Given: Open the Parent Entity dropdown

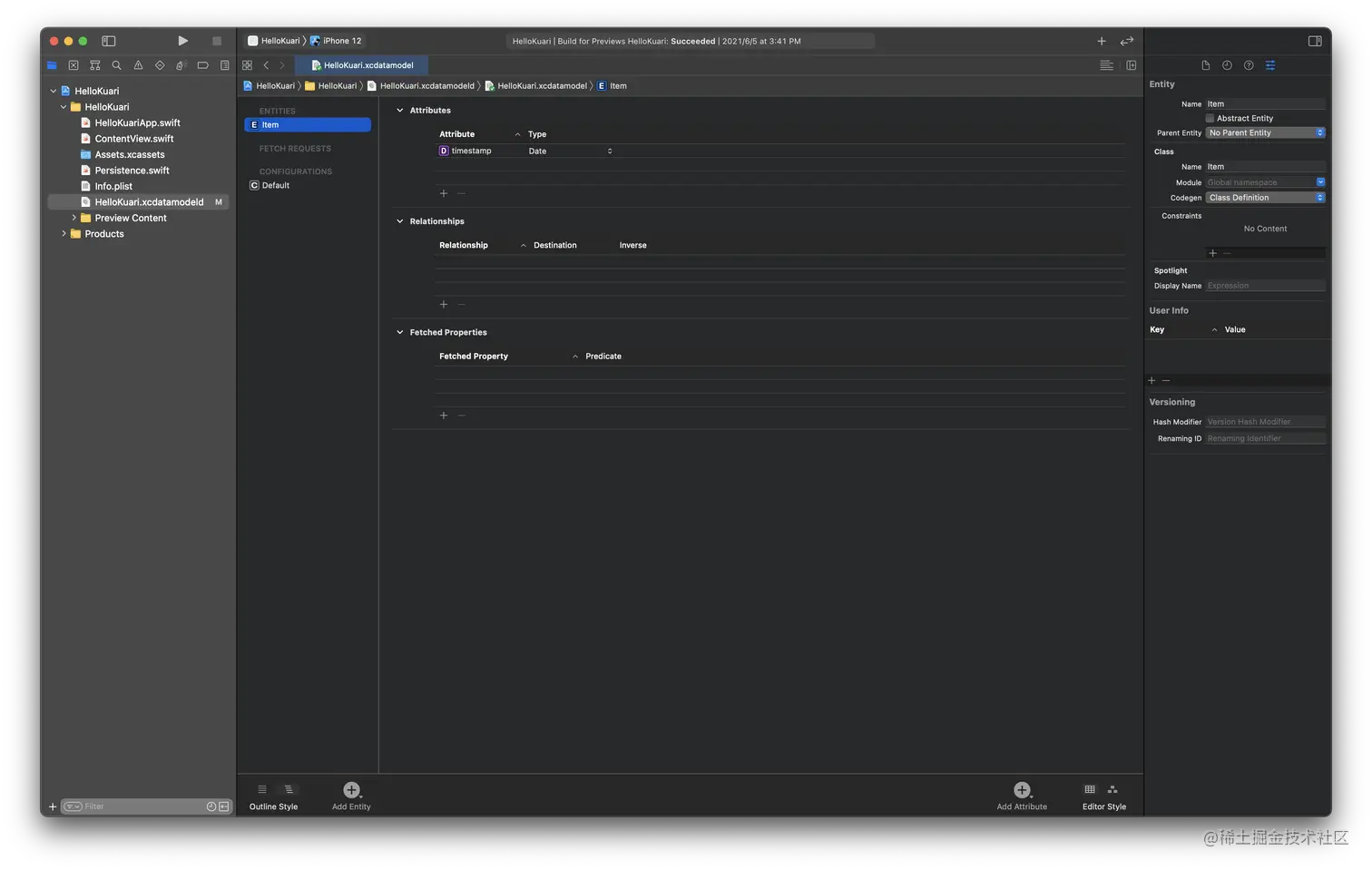Looking at the screenshot, I should (1265, 132).
